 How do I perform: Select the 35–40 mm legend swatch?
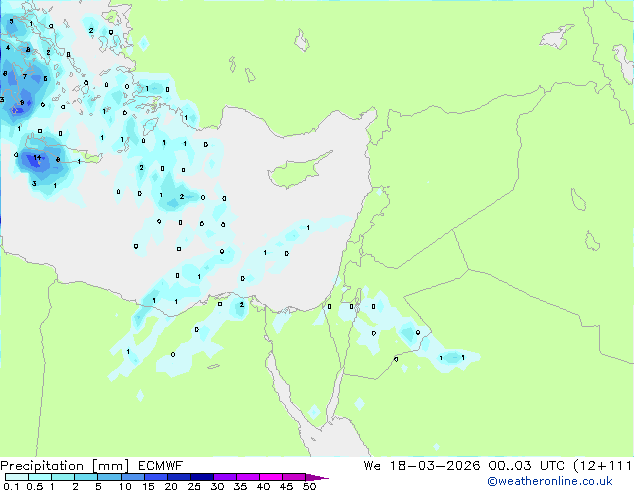(x=247, y=477)
